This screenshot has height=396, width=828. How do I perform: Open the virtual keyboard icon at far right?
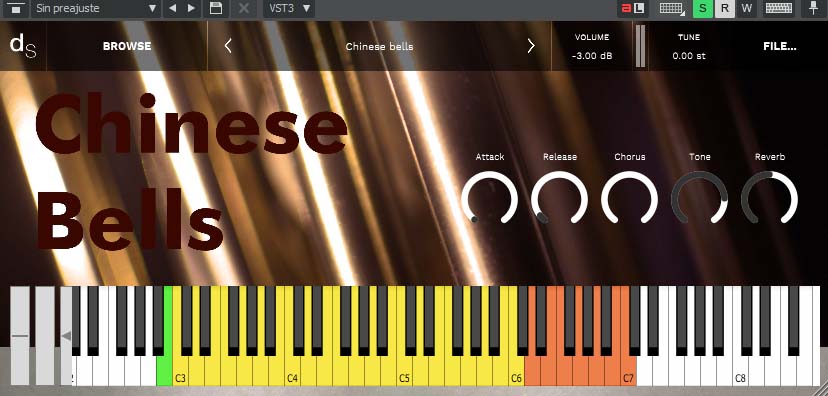tap(779, 8)
